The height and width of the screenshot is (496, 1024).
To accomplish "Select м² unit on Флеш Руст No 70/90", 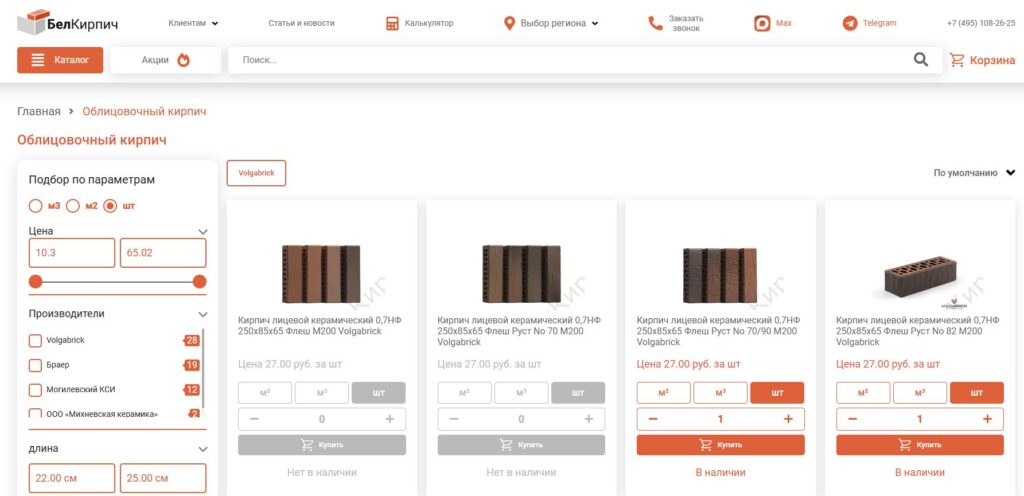I will tap(664, 393).
